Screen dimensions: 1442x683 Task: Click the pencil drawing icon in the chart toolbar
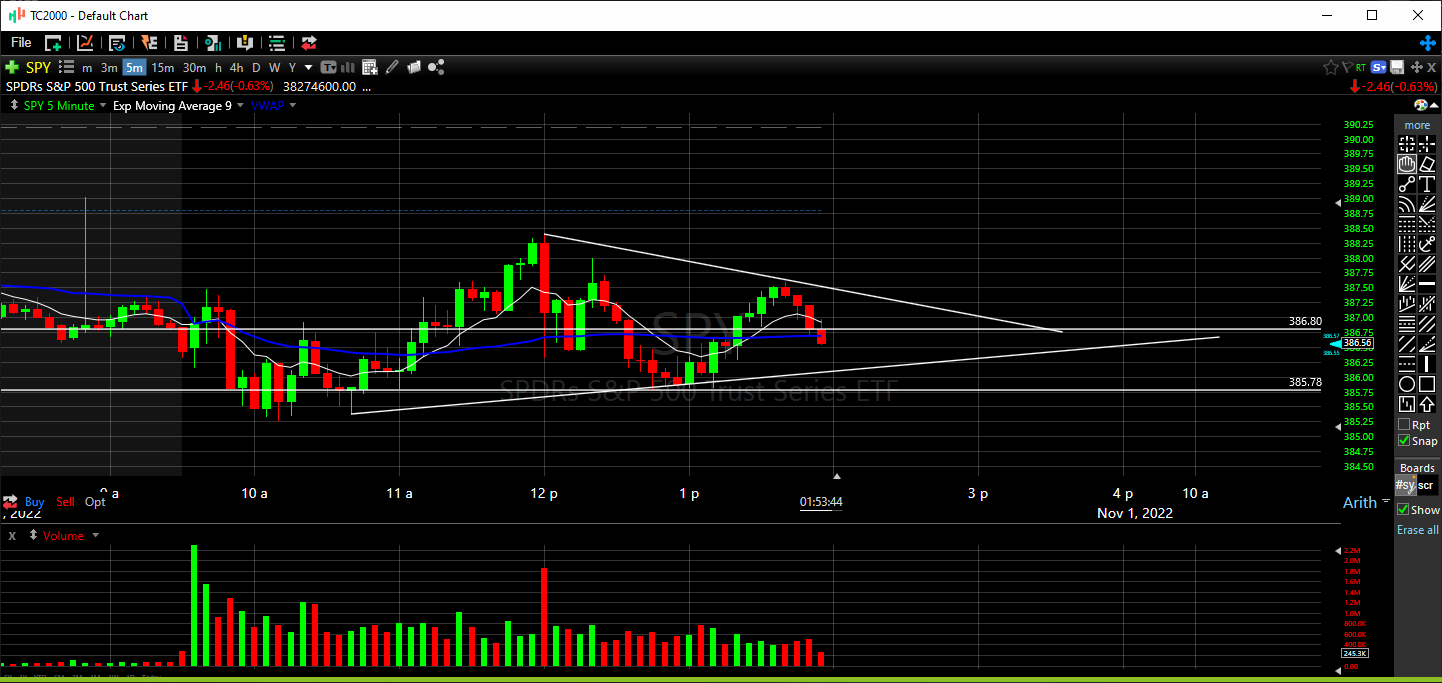[391, 67]
